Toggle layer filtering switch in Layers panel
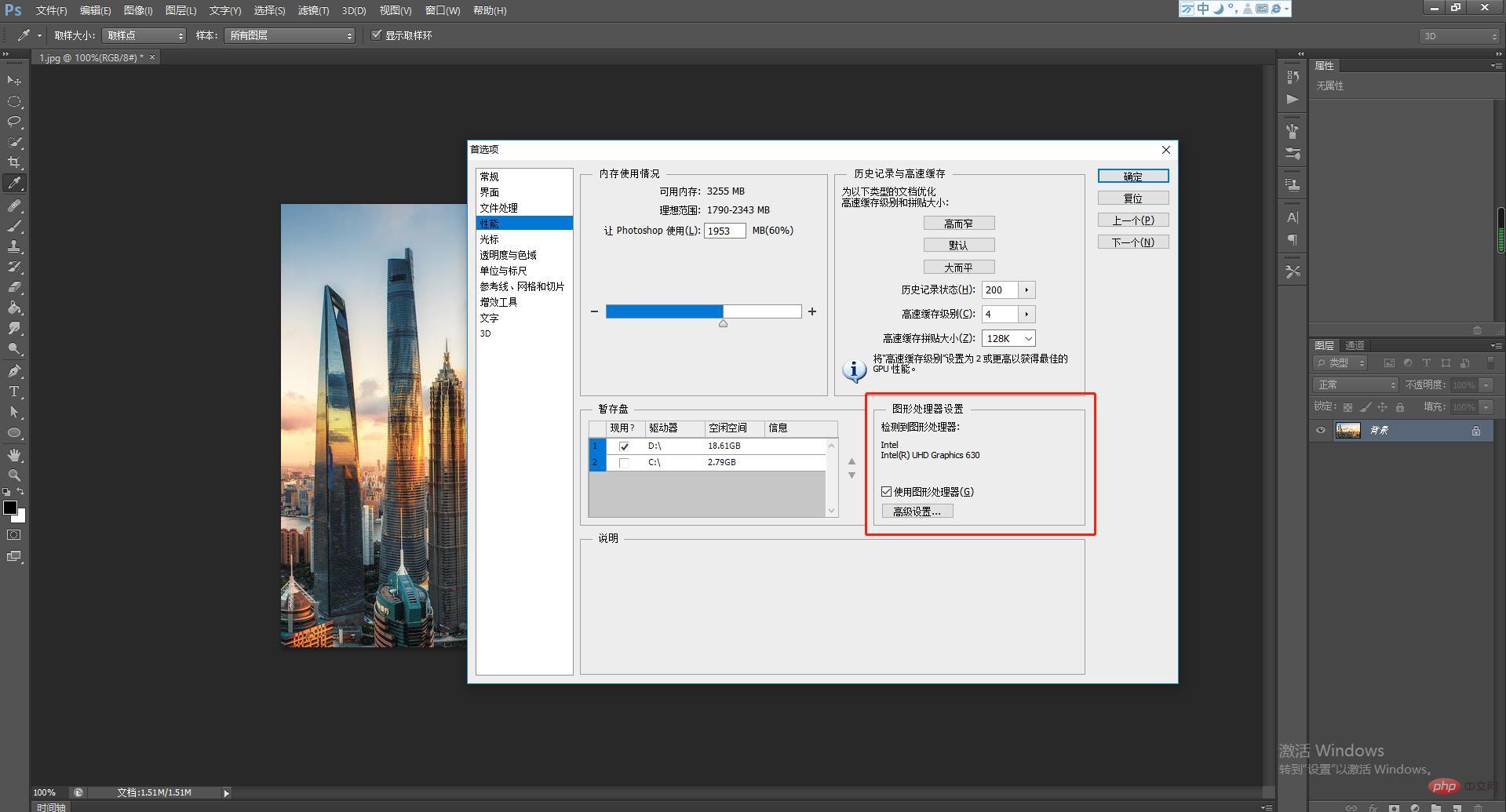This screenshot has height=812, width=1506. [x=1490, y=362]
